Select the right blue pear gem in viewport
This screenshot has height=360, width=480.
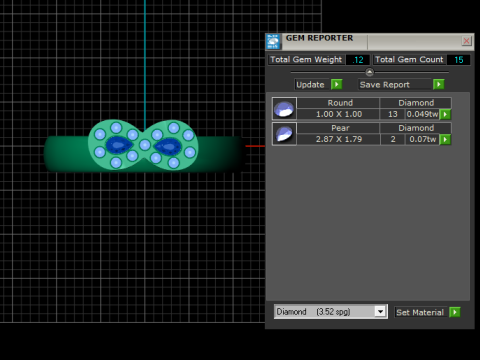pyautogui.click(x=168, y=147)
